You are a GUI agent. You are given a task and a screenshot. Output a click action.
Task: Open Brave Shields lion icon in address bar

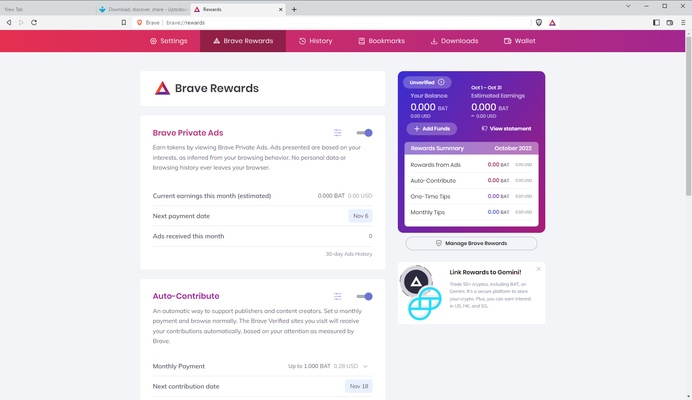pos(539,23)
